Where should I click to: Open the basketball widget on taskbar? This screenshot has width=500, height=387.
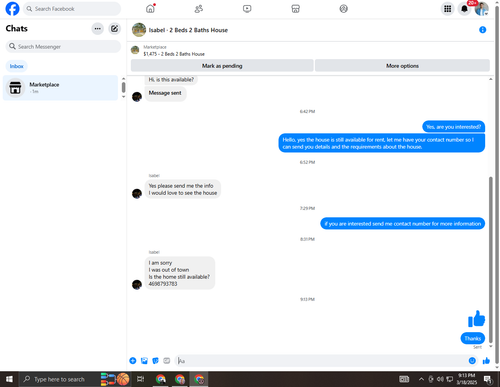point(123,379)
